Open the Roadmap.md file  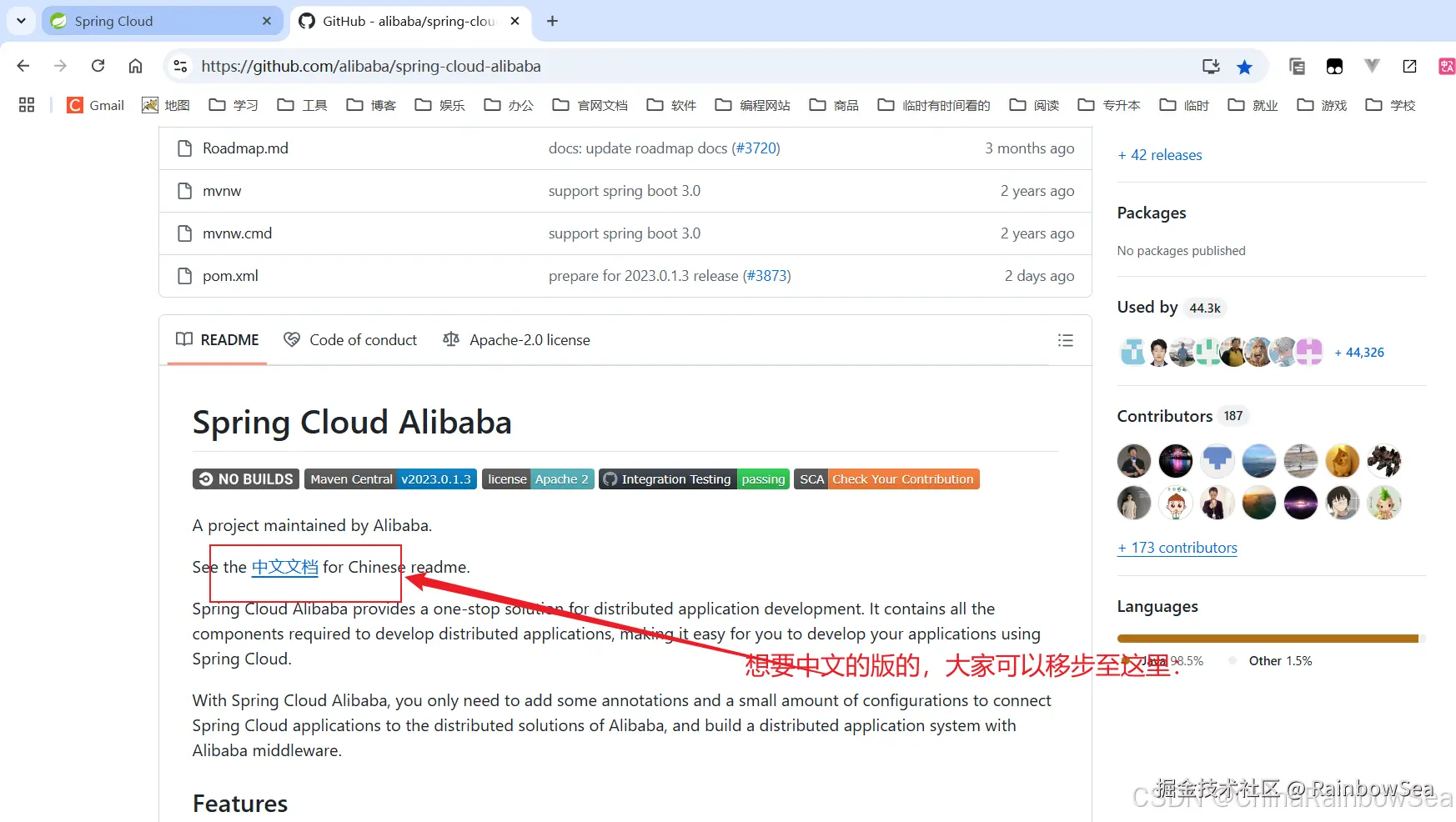(245, 148)
